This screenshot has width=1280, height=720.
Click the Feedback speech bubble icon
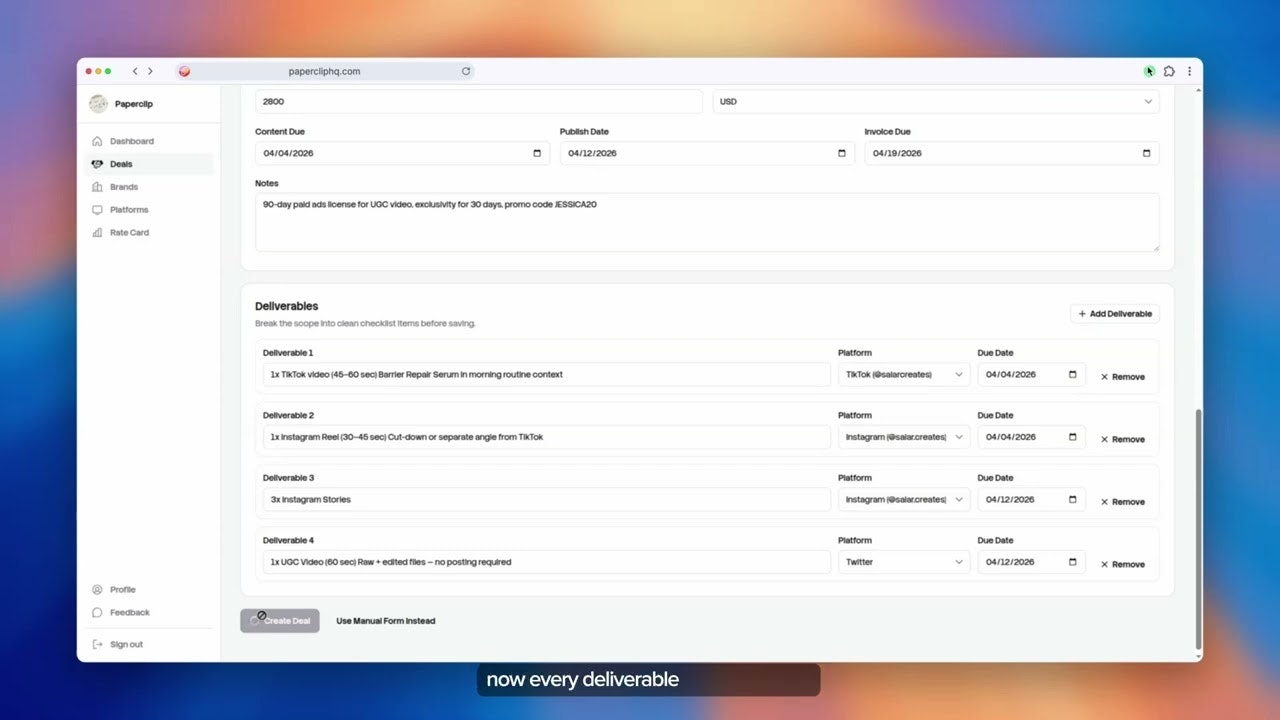97,612
